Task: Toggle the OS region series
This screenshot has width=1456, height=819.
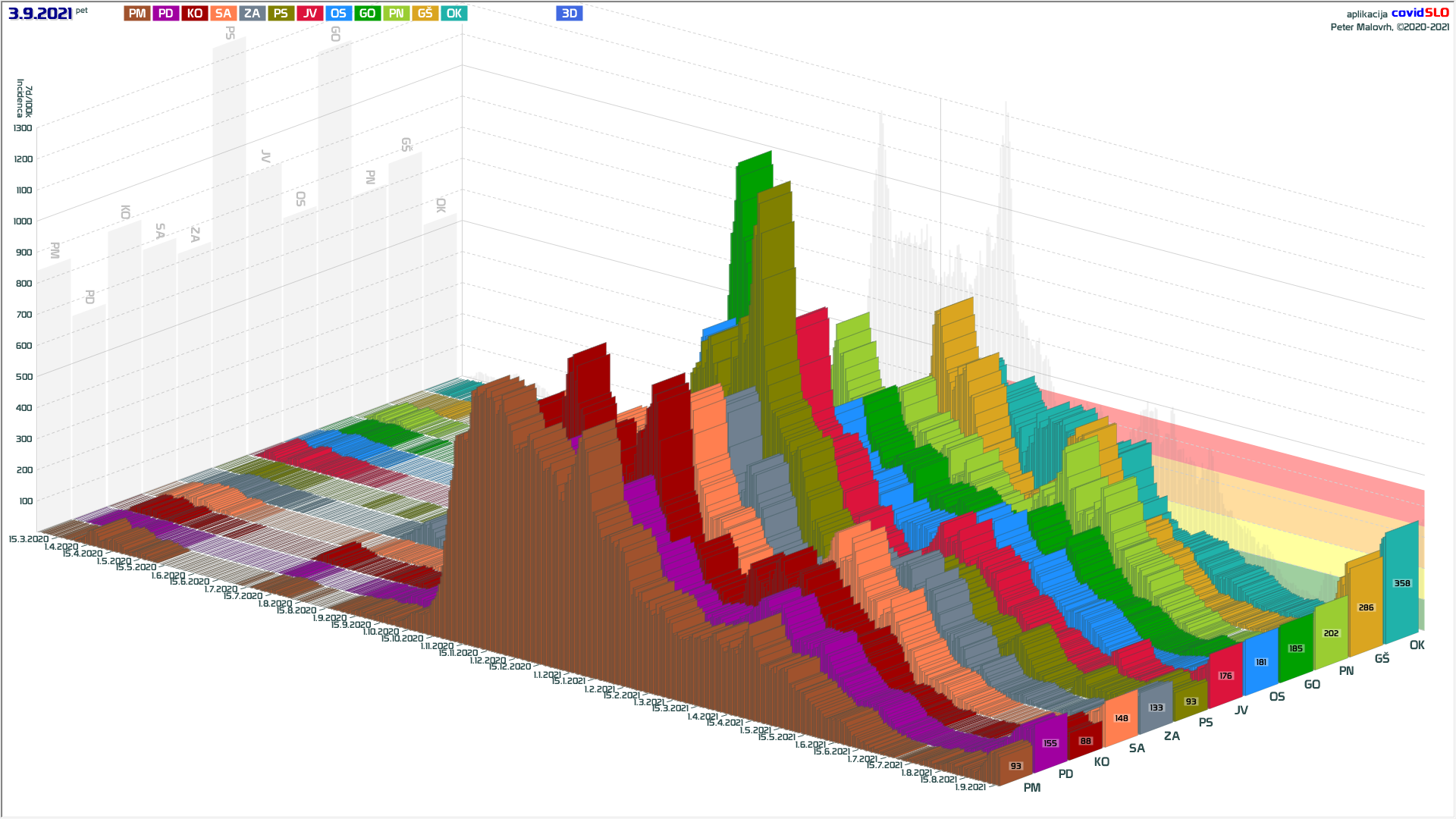Action: [x=338, y=14]
